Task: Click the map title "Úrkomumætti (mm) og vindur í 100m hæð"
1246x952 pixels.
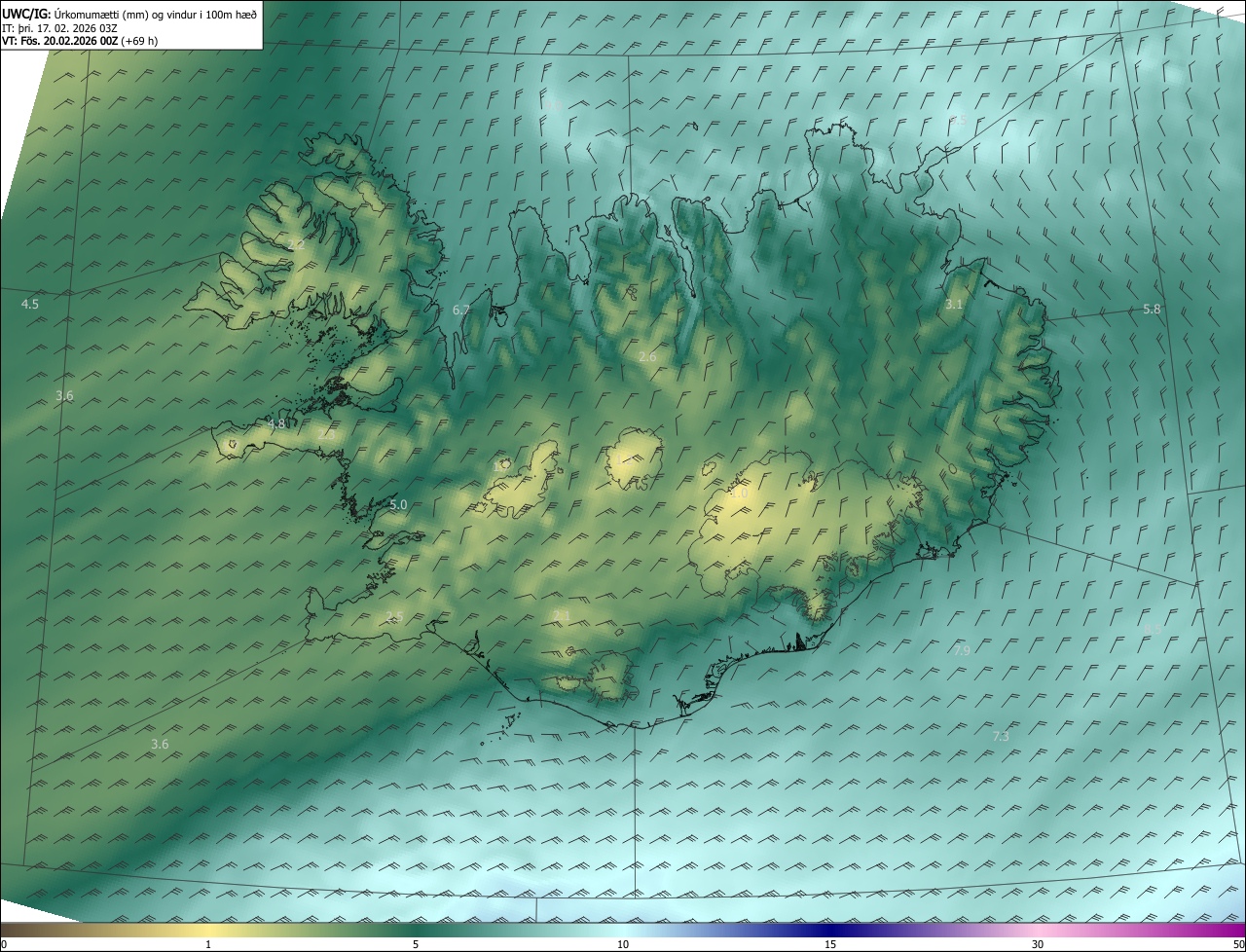Action: (156, 14)
